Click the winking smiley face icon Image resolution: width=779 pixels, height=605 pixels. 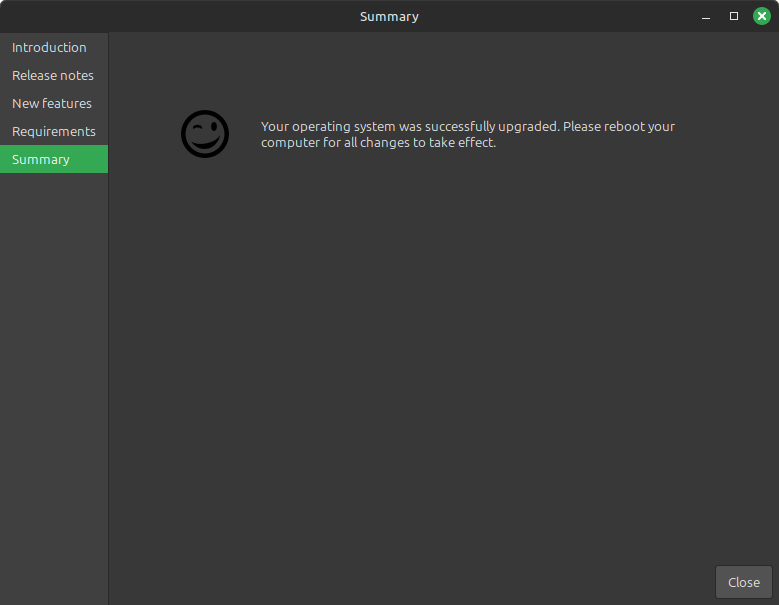click(x=205, y=134)
